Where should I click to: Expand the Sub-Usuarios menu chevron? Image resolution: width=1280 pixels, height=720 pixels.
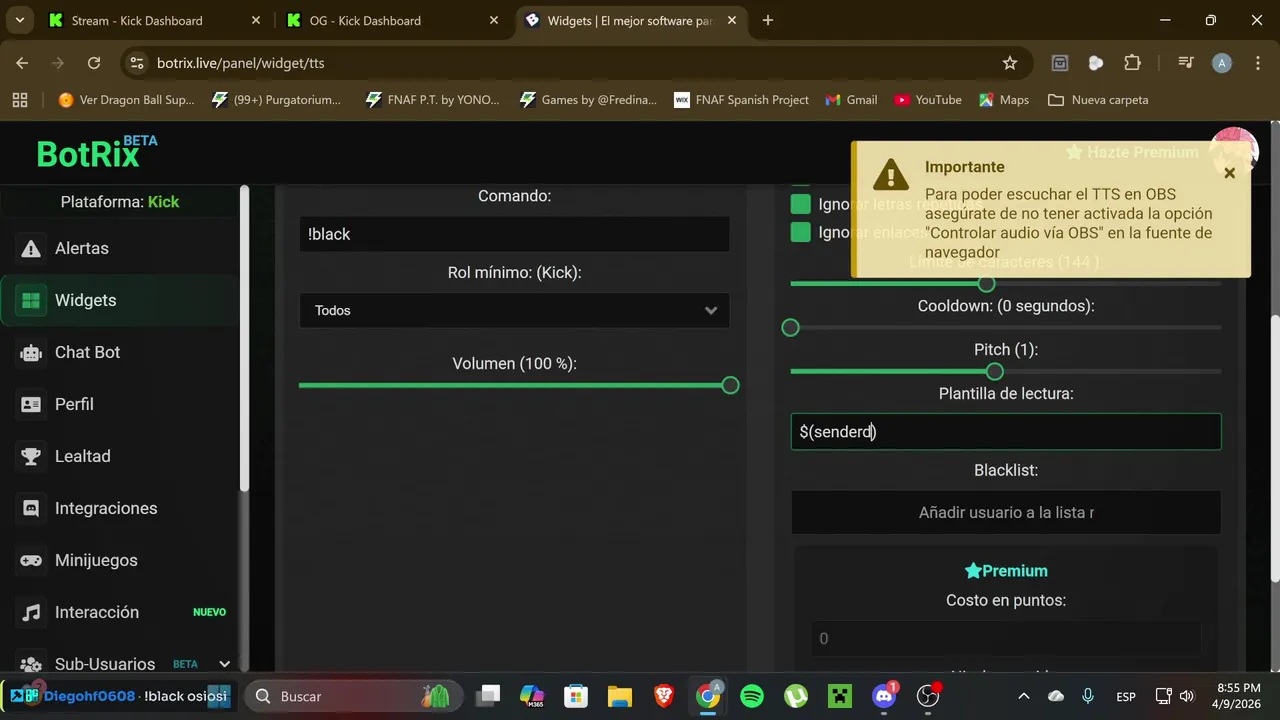(x=224, y=664)
